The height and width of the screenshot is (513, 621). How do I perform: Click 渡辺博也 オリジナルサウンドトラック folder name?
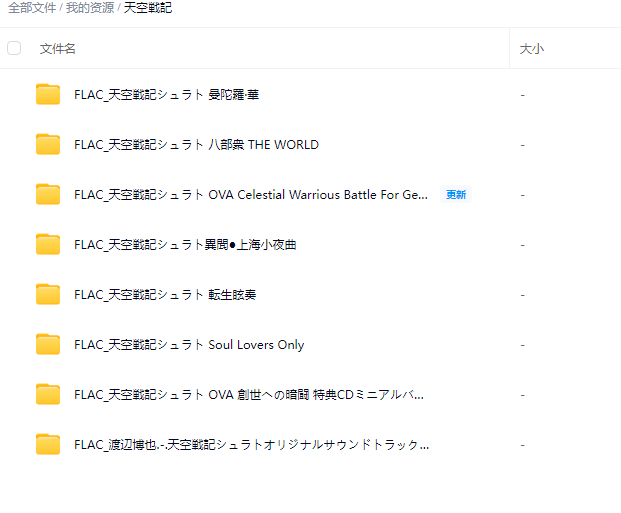(x=251, y=445)
